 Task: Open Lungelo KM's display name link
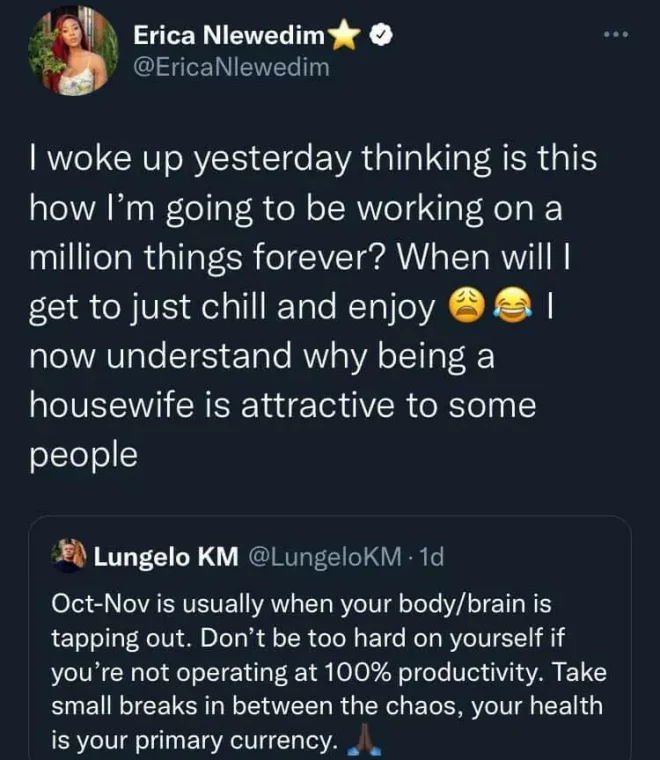(165, 558)
